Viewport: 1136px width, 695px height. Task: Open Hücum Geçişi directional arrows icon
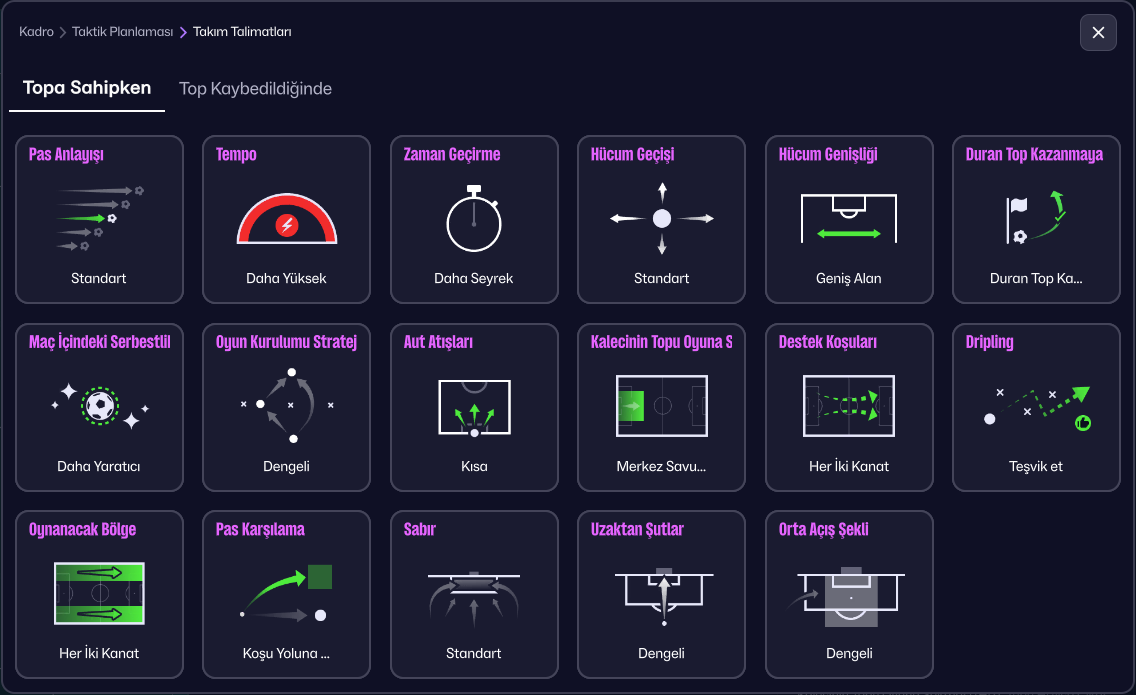point(662,218)
